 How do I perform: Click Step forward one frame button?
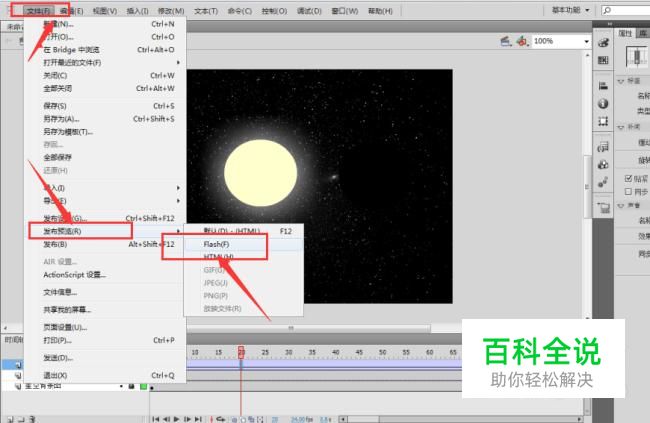(x=187, y=419)
